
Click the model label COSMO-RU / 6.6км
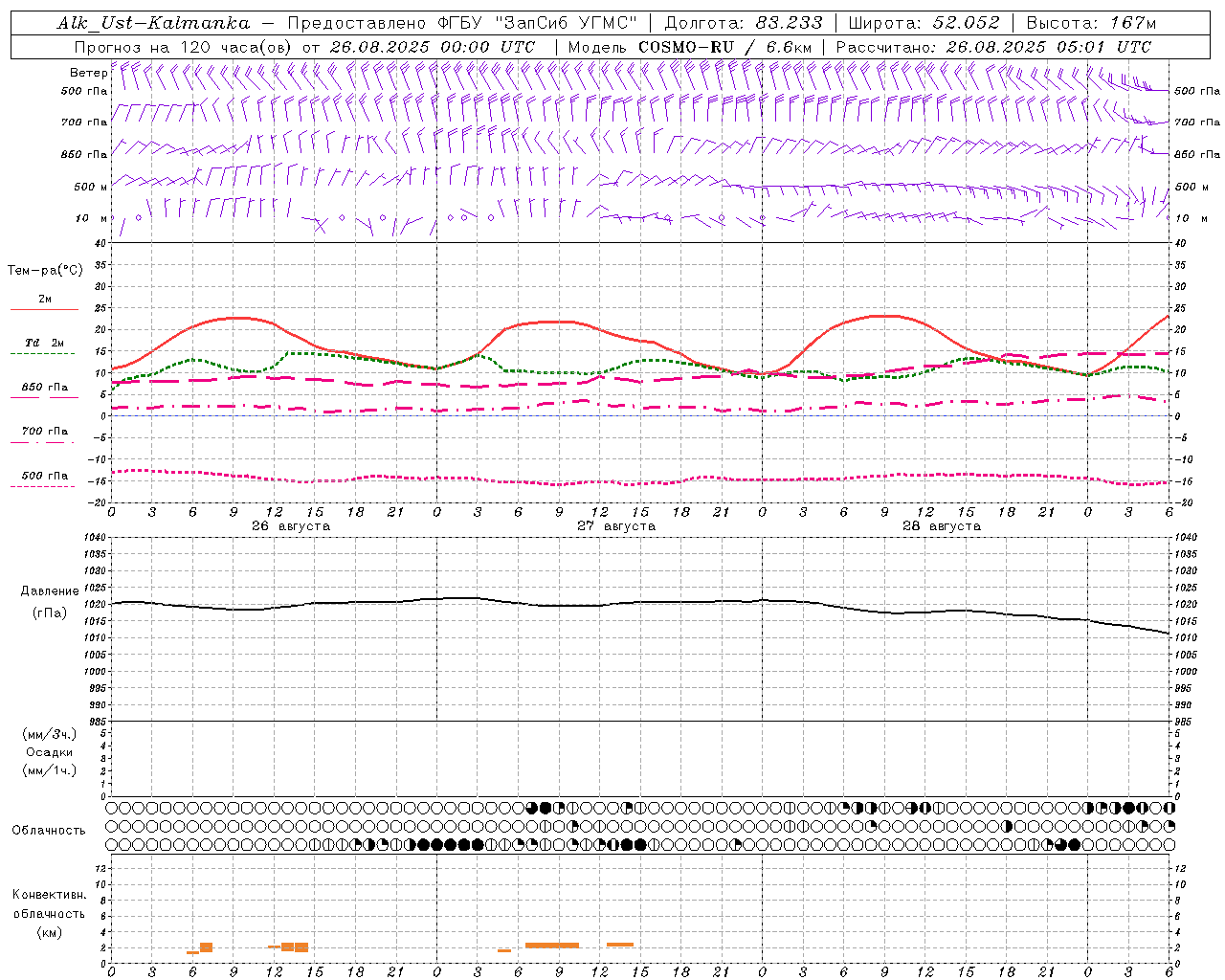click(x=724, y=47)
